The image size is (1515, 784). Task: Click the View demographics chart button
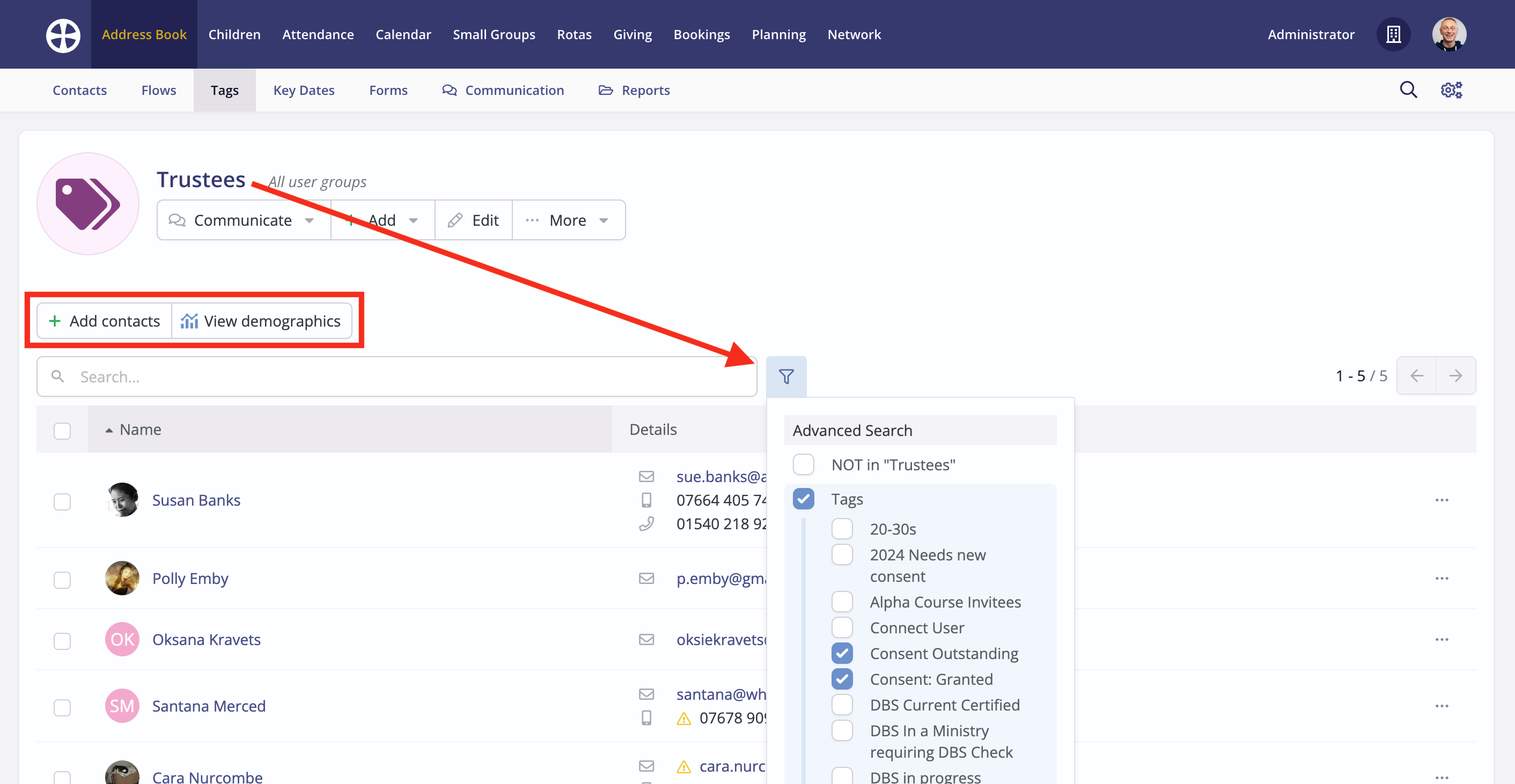click(x=261, y=321)
